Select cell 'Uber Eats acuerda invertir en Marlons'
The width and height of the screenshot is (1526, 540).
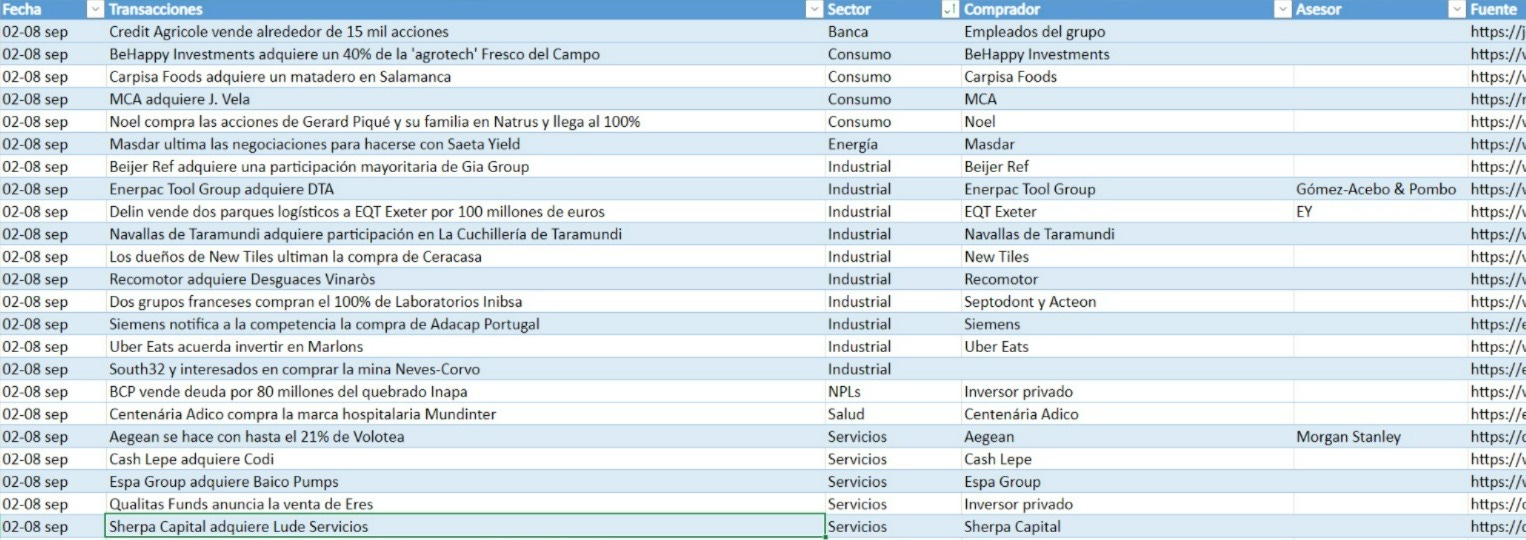click(x=464, y=347)
